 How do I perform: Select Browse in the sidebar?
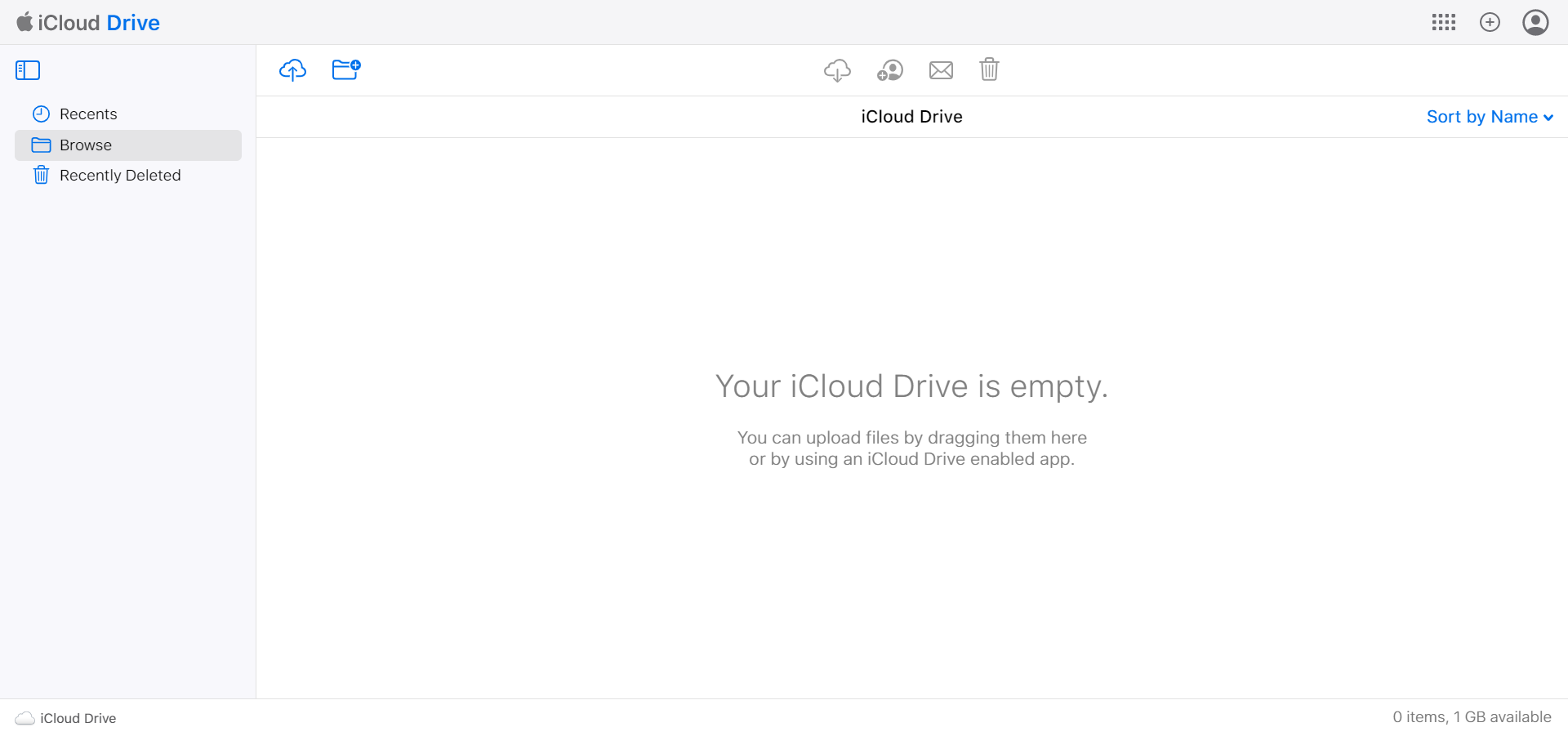128,145
